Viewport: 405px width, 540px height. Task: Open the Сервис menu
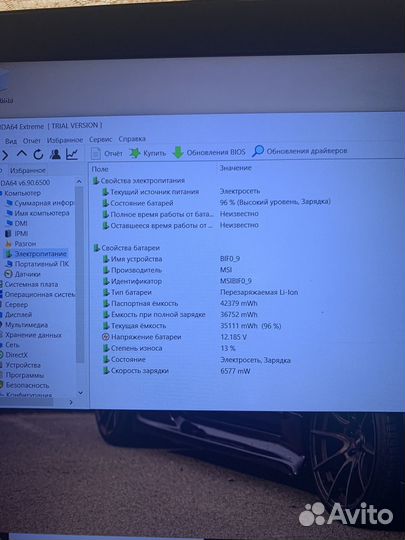click(101, 139)
